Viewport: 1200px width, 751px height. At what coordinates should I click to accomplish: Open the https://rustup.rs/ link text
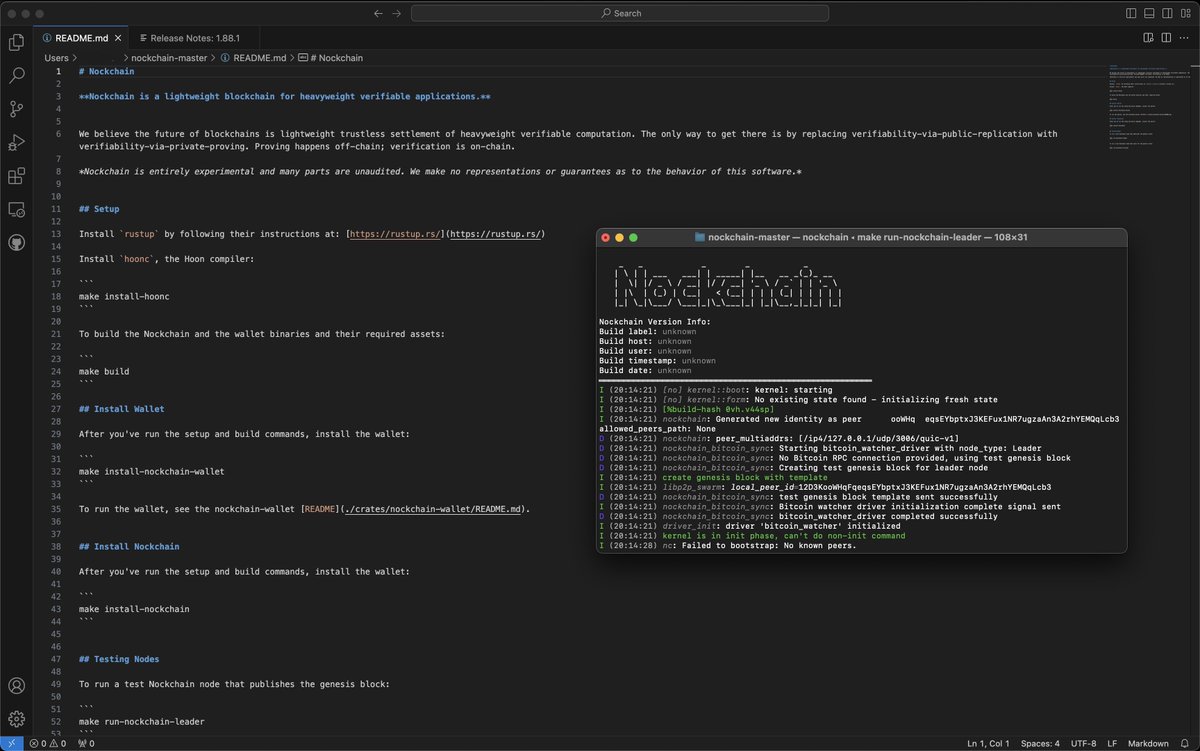[395, 234]
